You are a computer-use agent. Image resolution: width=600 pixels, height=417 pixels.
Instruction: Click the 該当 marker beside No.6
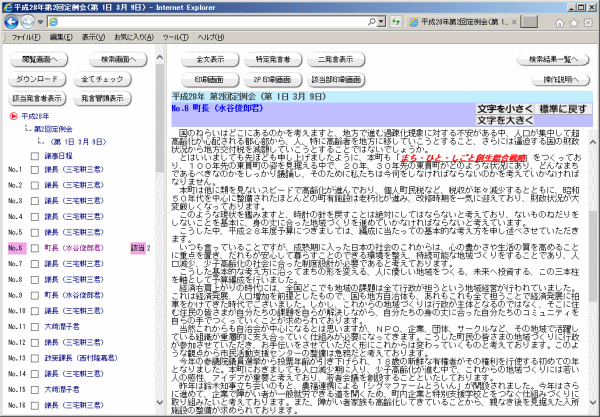click(138, 248)
